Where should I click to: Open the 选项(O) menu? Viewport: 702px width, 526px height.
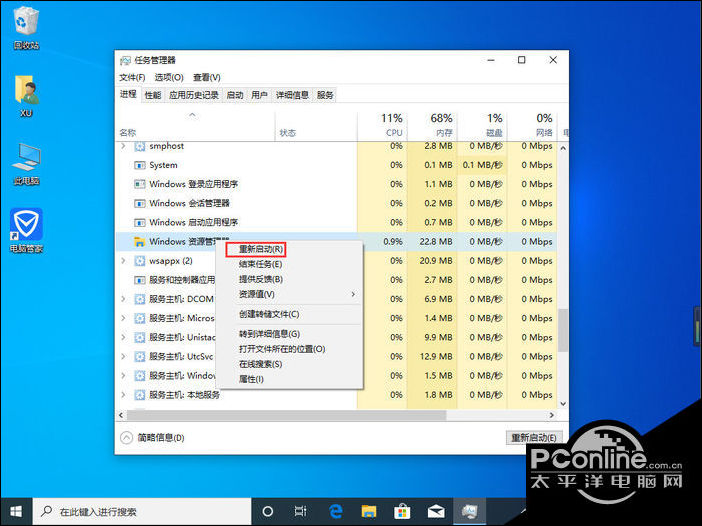[x=169, y=77]
